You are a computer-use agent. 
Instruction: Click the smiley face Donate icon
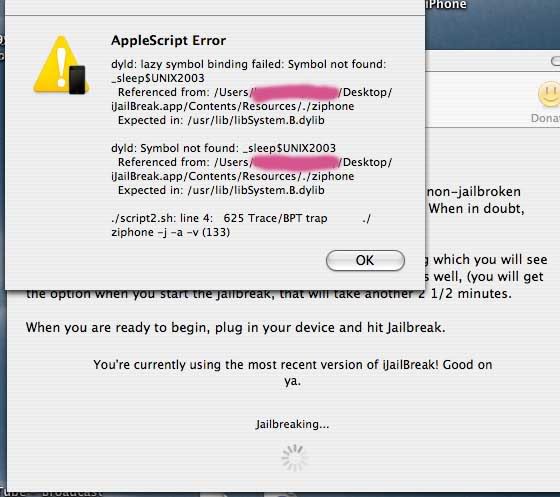(549, 95)
